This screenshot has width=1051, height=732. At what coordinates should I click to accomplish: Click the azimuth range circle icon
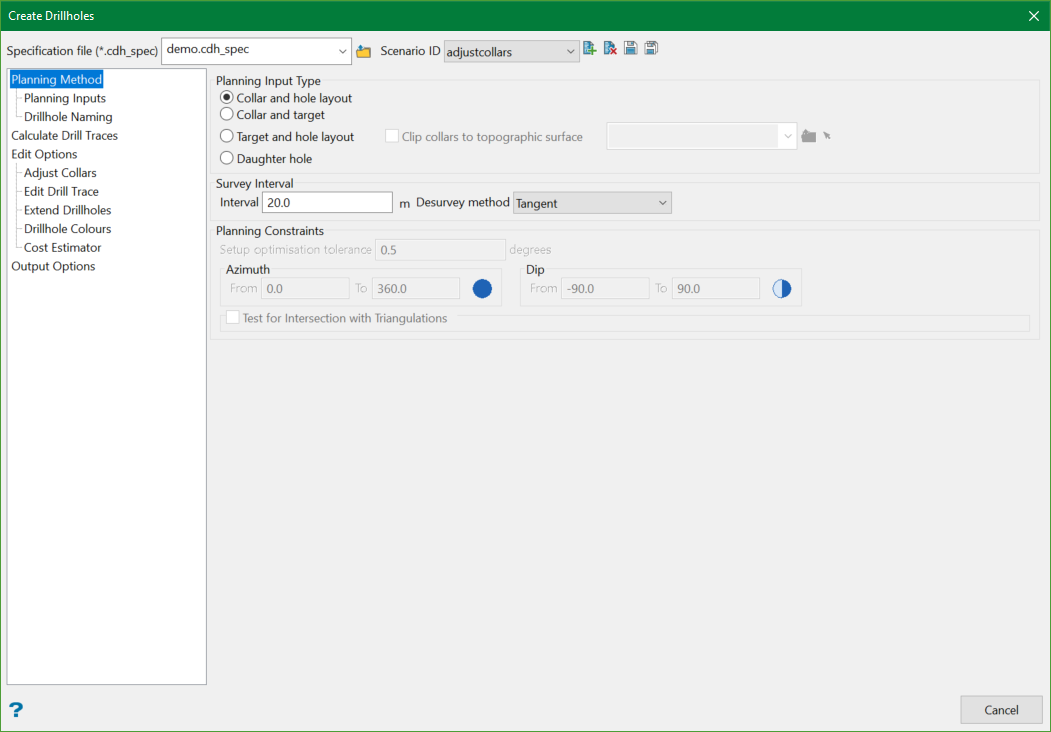(x=482, y=288)
